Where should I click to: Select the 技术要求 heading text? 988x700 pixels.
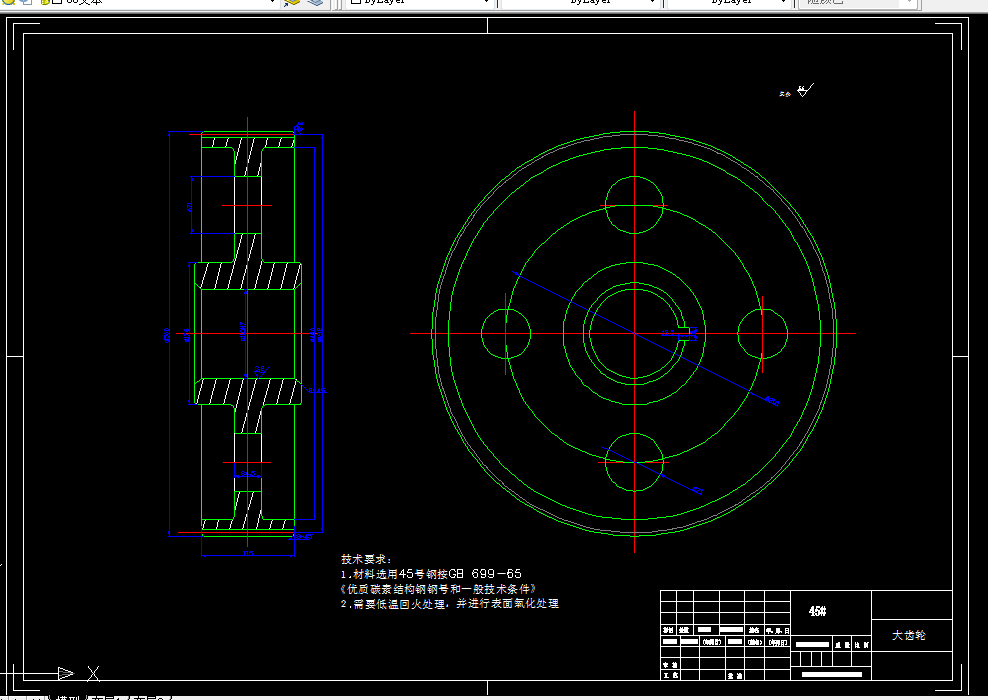coord(366,559)
